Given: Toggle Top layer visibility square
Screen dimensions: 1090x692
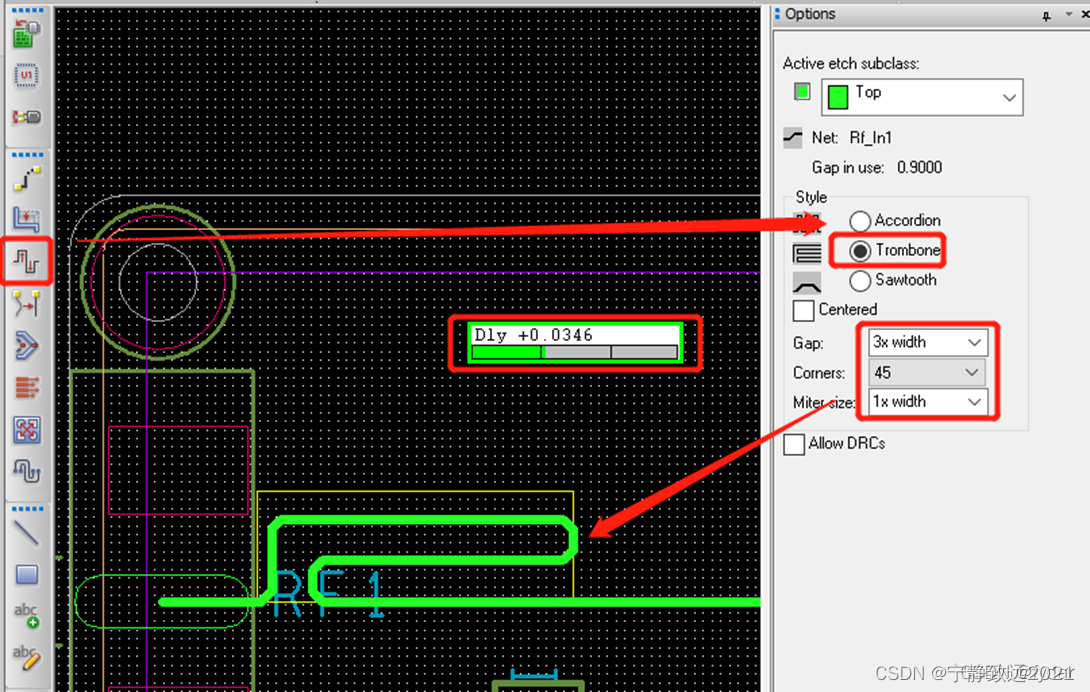Looking at the screenshot, I should click(x=802, y=92).
